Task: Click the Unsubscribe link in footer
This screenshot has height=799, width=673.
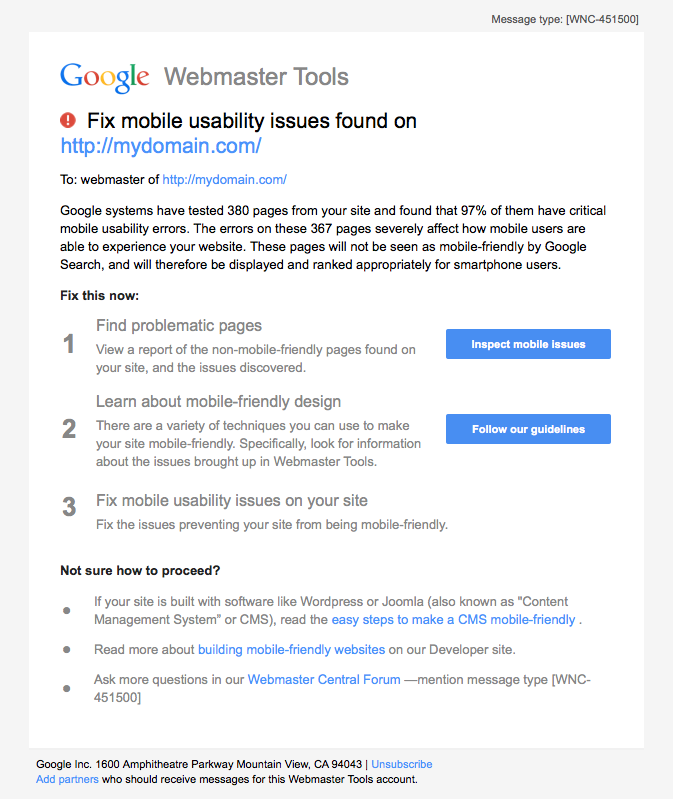Action: pos(401,764)
